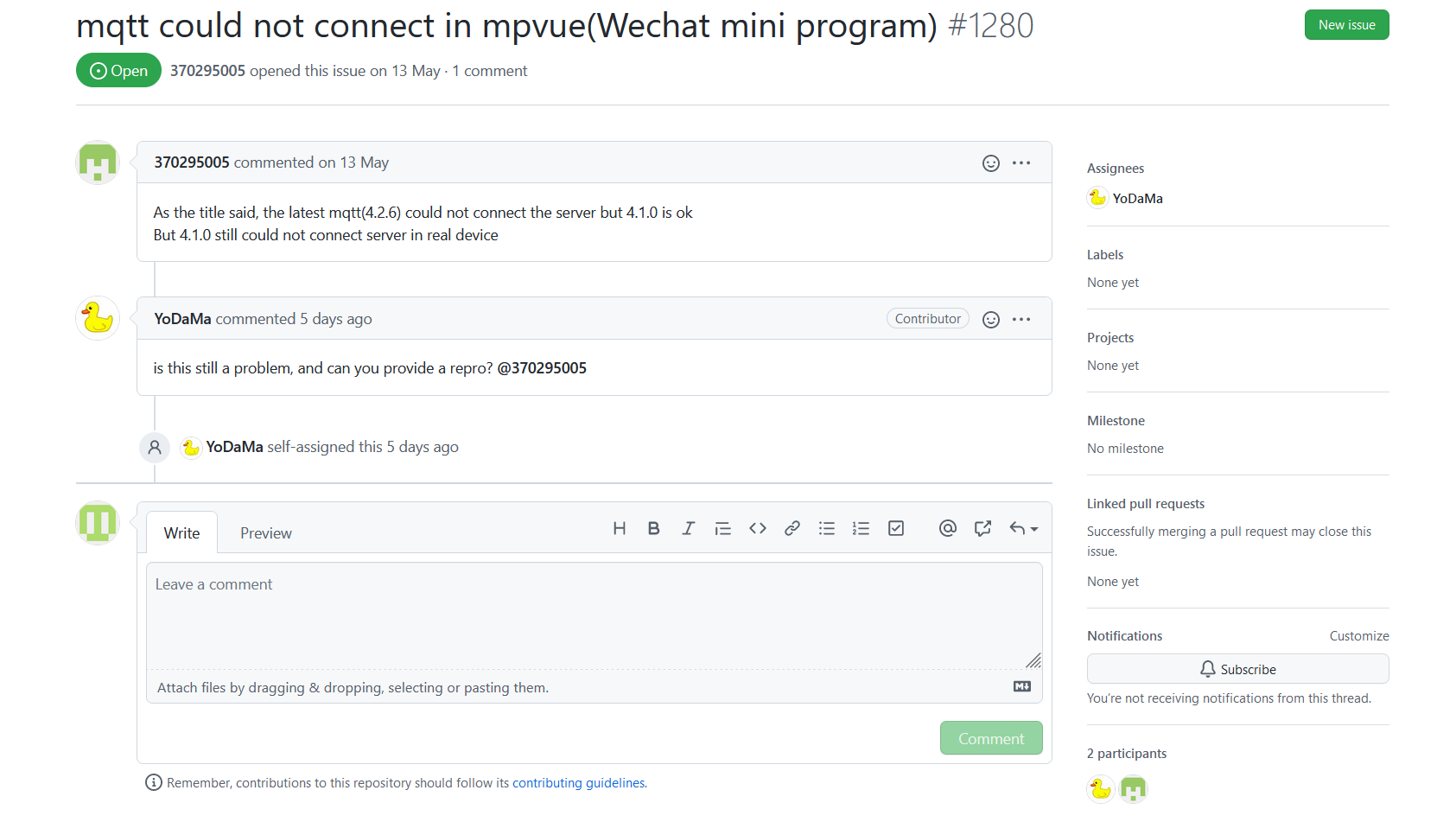This screenshot has height=822, width=1456.
Task: Open options menu on YoDaMa's comment
Action: point(1021,320)
